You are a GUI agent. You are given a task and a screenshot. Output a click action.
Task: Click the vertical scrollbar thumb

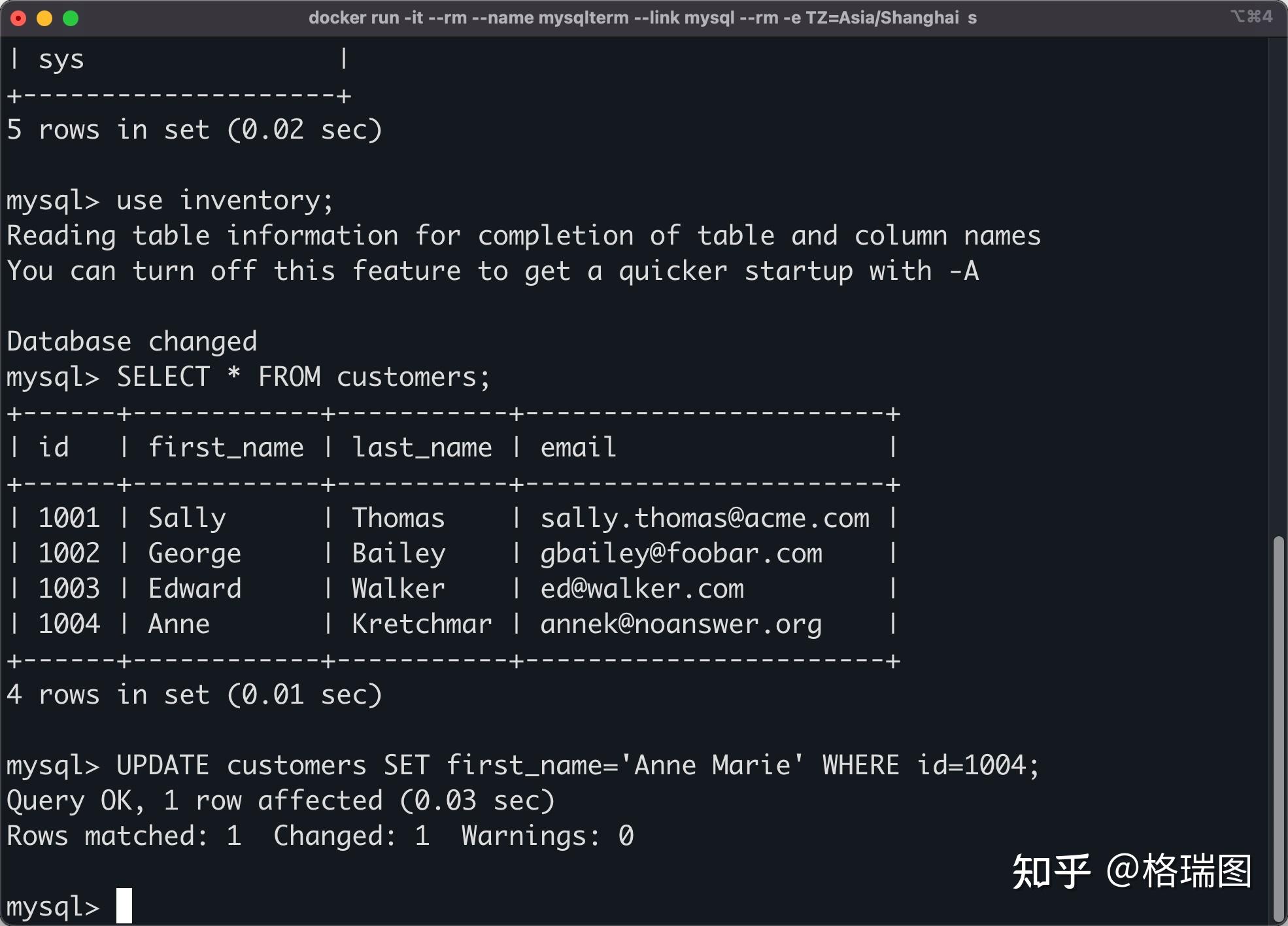click(x=1280, y=728)
